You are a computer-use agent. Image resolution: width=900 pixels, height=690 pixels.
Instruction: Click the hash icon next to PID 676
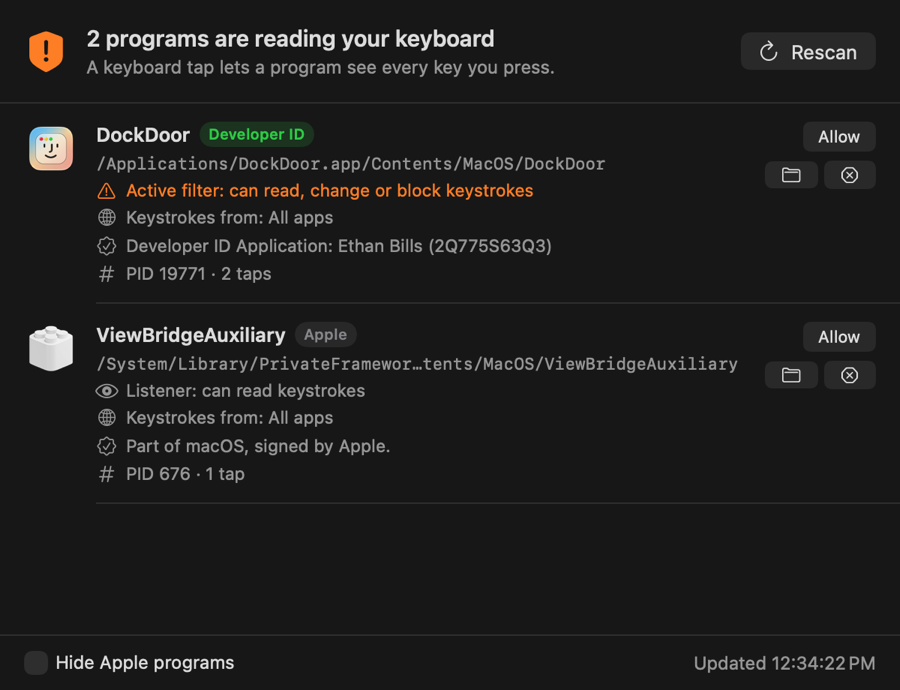(x=107, y=474)
